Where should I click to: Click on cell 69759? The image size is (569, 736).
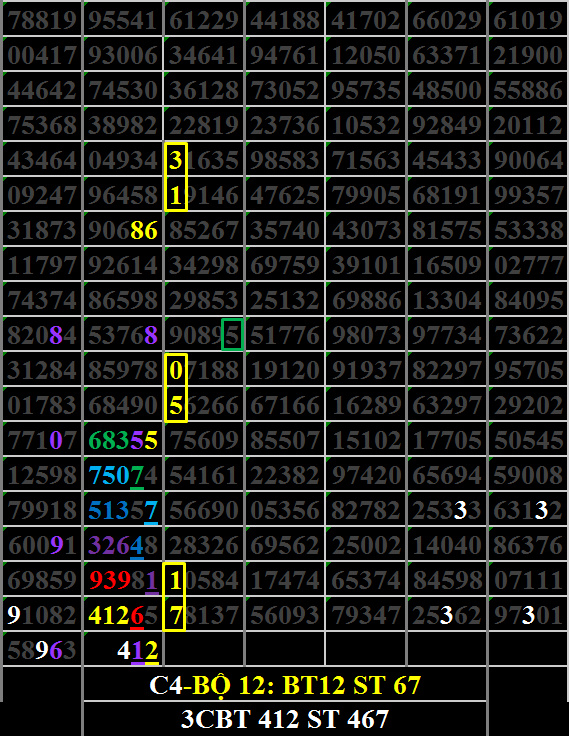click(x=285, y=264)
